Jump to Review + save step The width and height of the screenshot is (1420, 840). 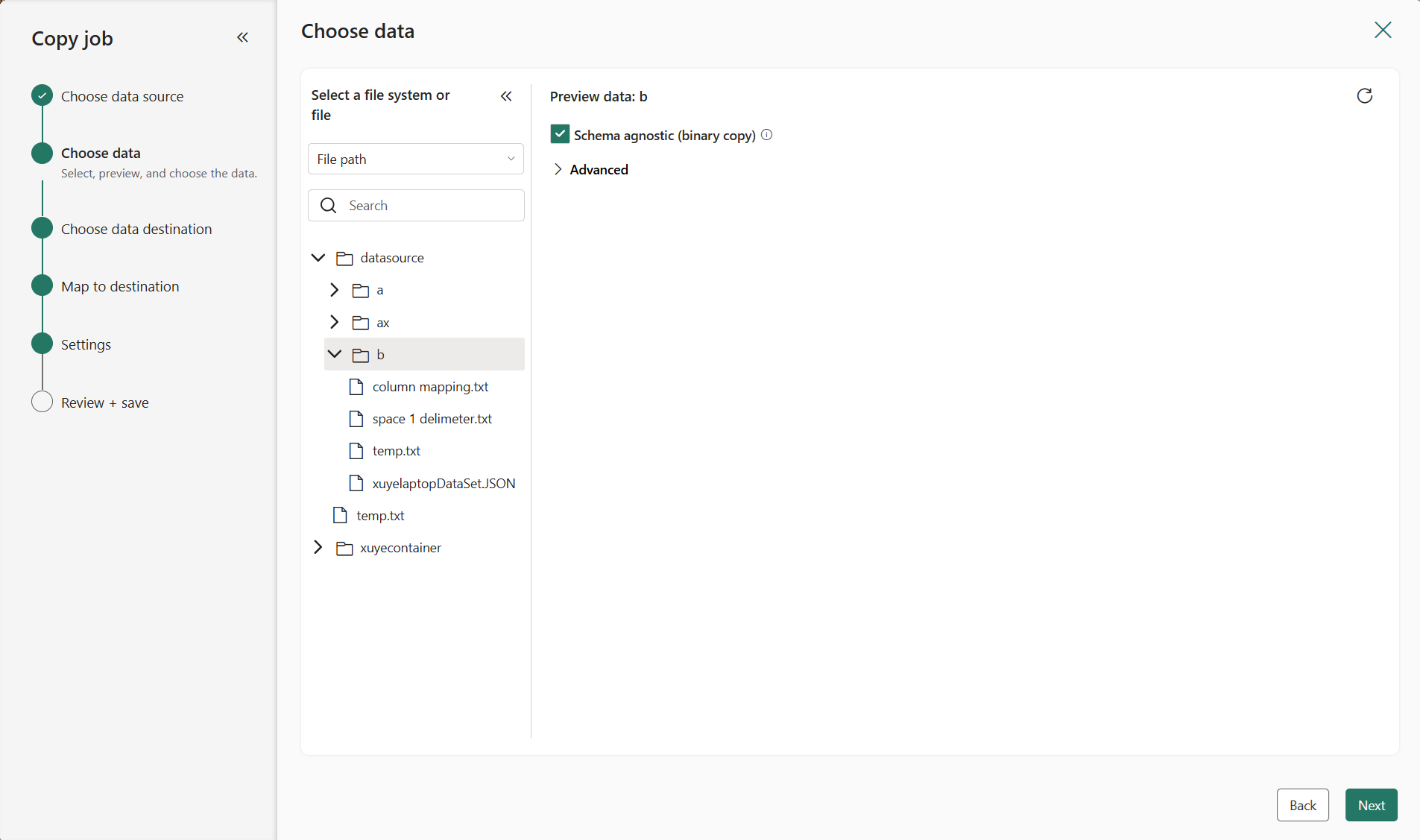point(105,402)
